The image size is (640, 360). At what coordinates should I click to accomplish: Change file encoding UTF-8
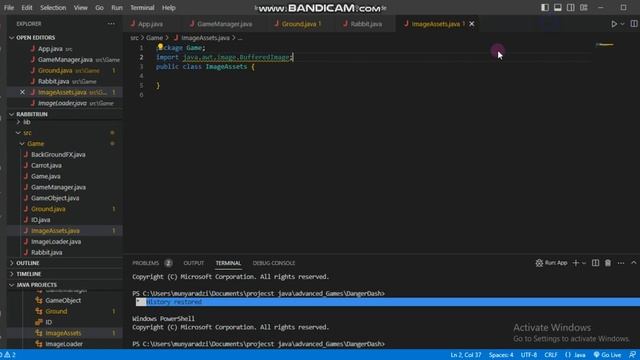529,355
